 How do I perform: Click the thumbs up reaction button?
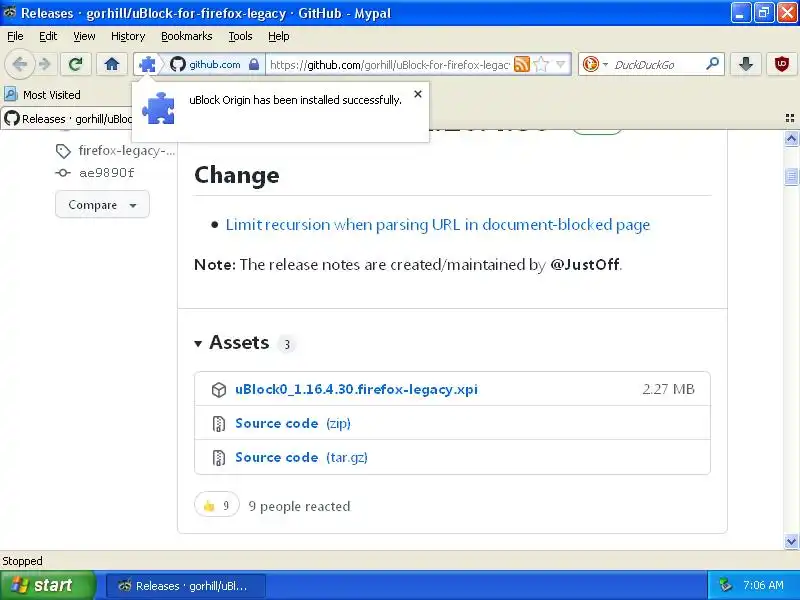point(216,506)
